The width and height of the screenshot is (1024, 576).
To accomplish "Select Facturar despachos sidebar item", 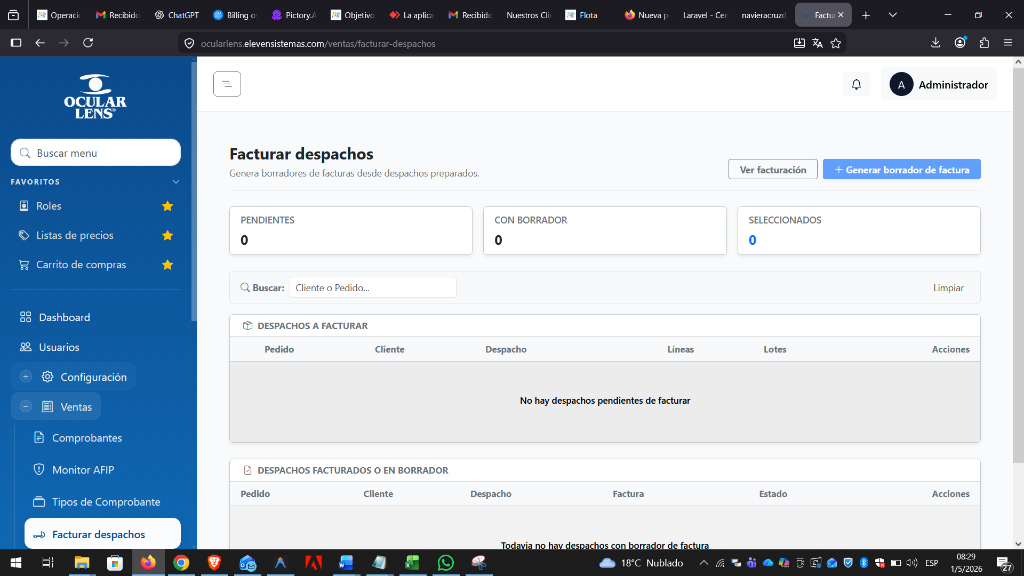I will [x=103, y=534].
